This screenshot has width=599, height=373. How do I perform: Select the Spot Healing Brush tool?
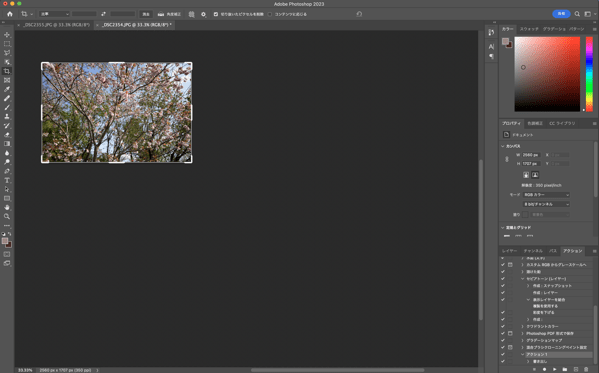pyautogui.click(x=7, y=99)
